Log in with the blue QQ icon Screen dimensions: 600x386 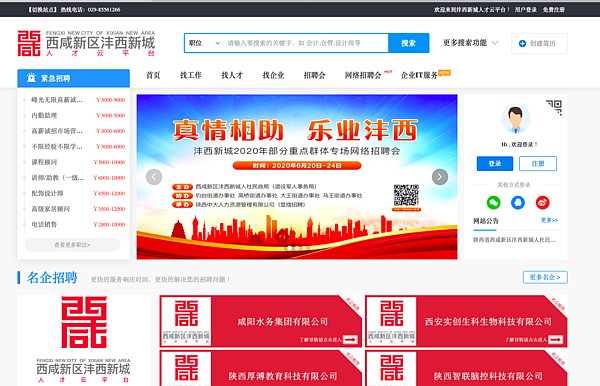(518, 202)
